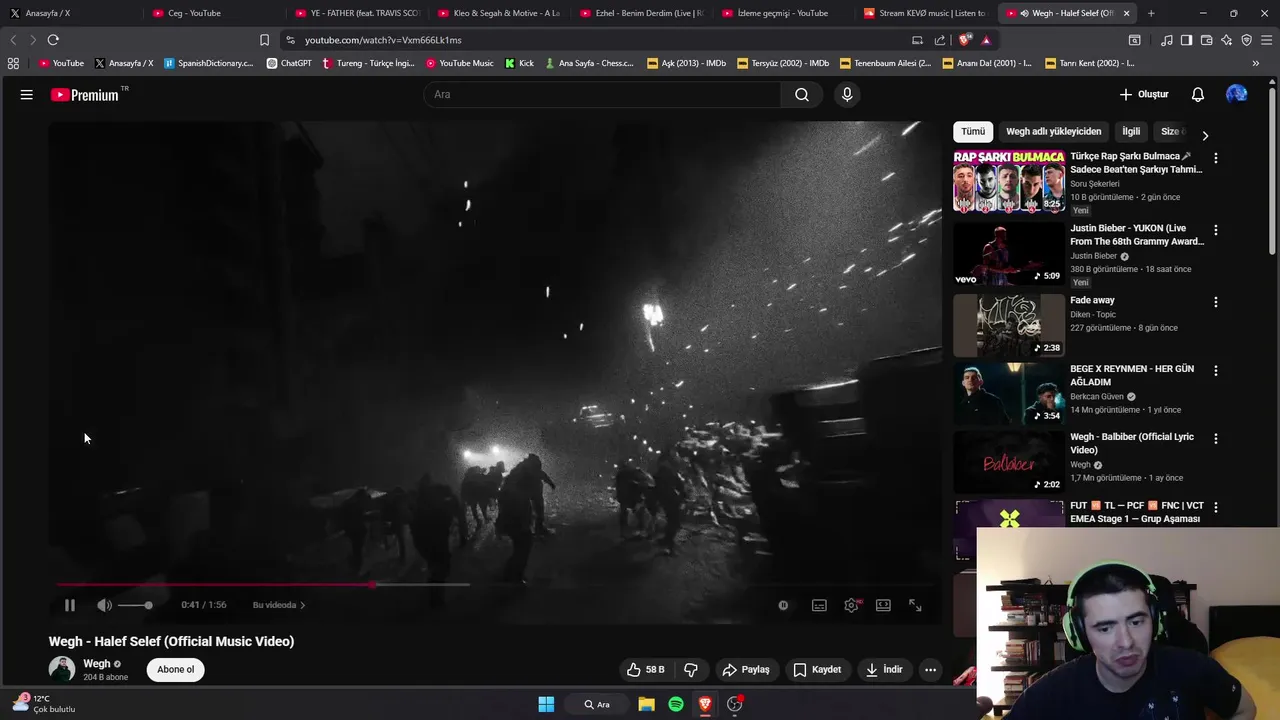The image size is (1280, 720).
Task: Select the 'İlgili' filter chip
Action: [1131, 131]
